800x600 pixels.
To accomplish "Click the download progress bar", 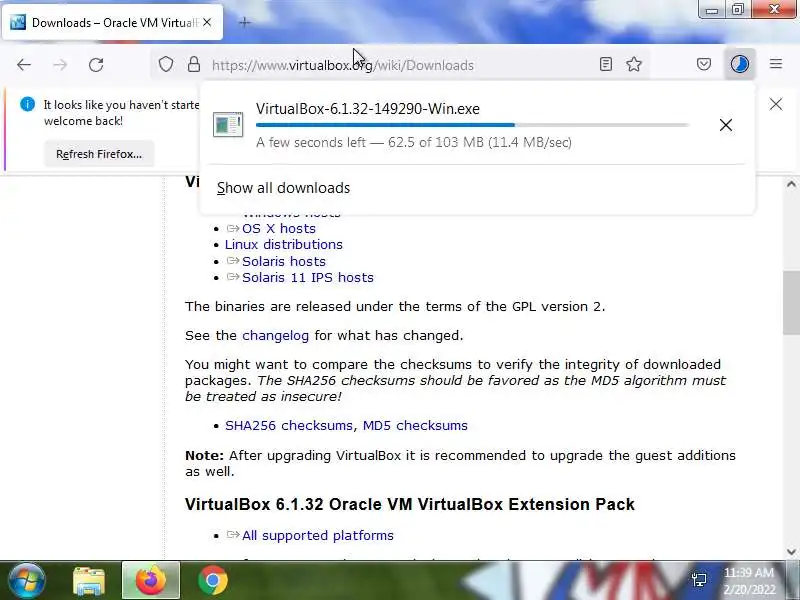I will [x=472, y=124].
